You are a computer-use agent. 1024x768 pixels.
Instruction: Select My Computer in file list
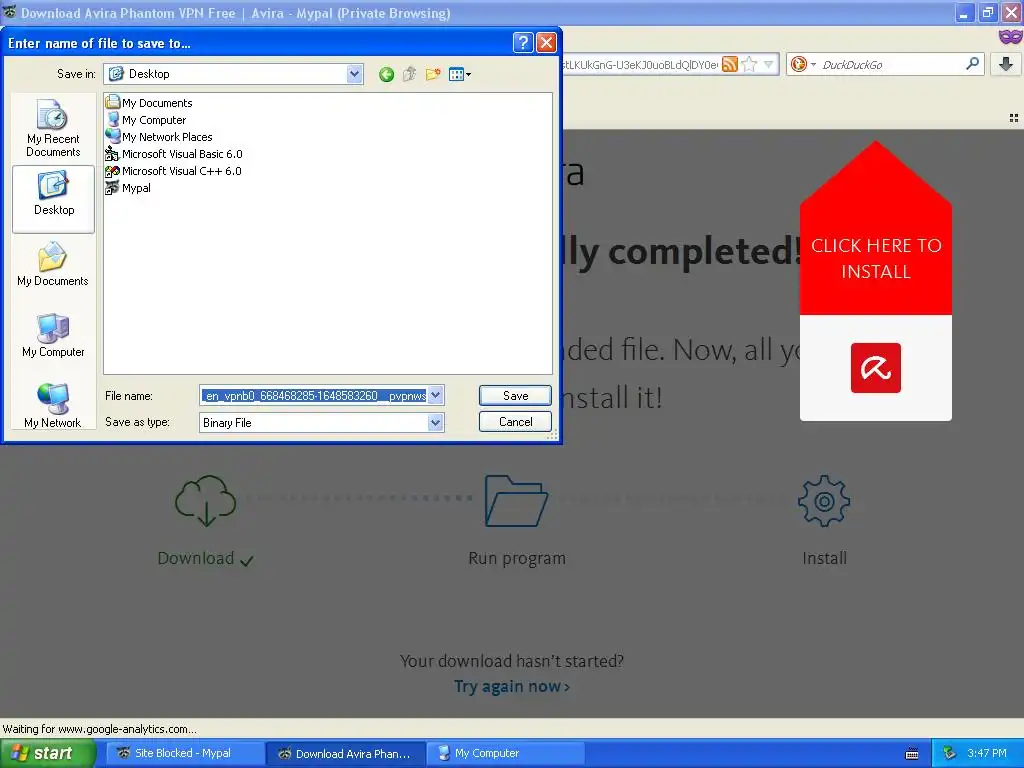(146, 120)
